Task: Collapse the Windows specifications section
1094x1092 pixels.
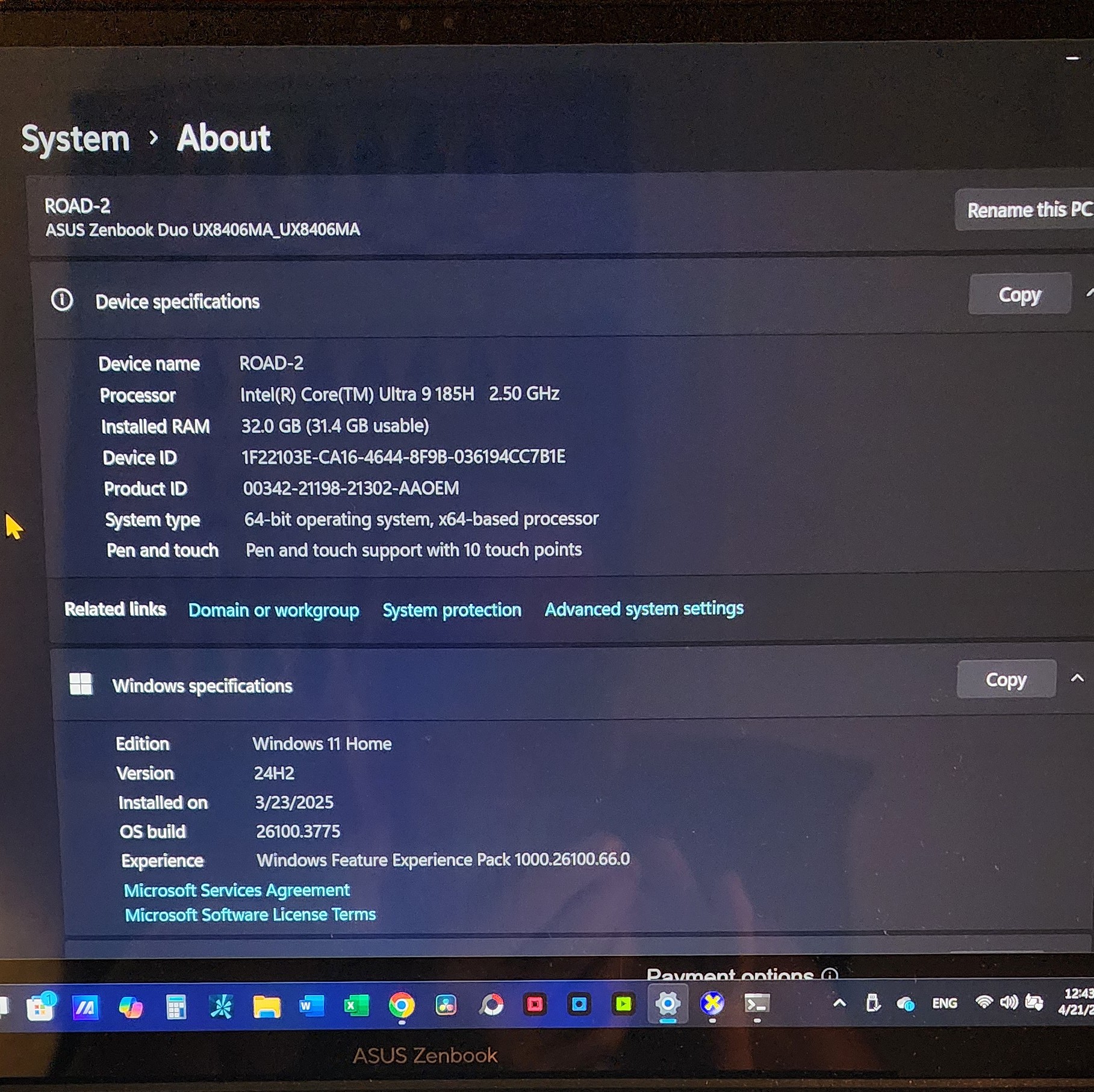Action: click(x=1077, y=678)
